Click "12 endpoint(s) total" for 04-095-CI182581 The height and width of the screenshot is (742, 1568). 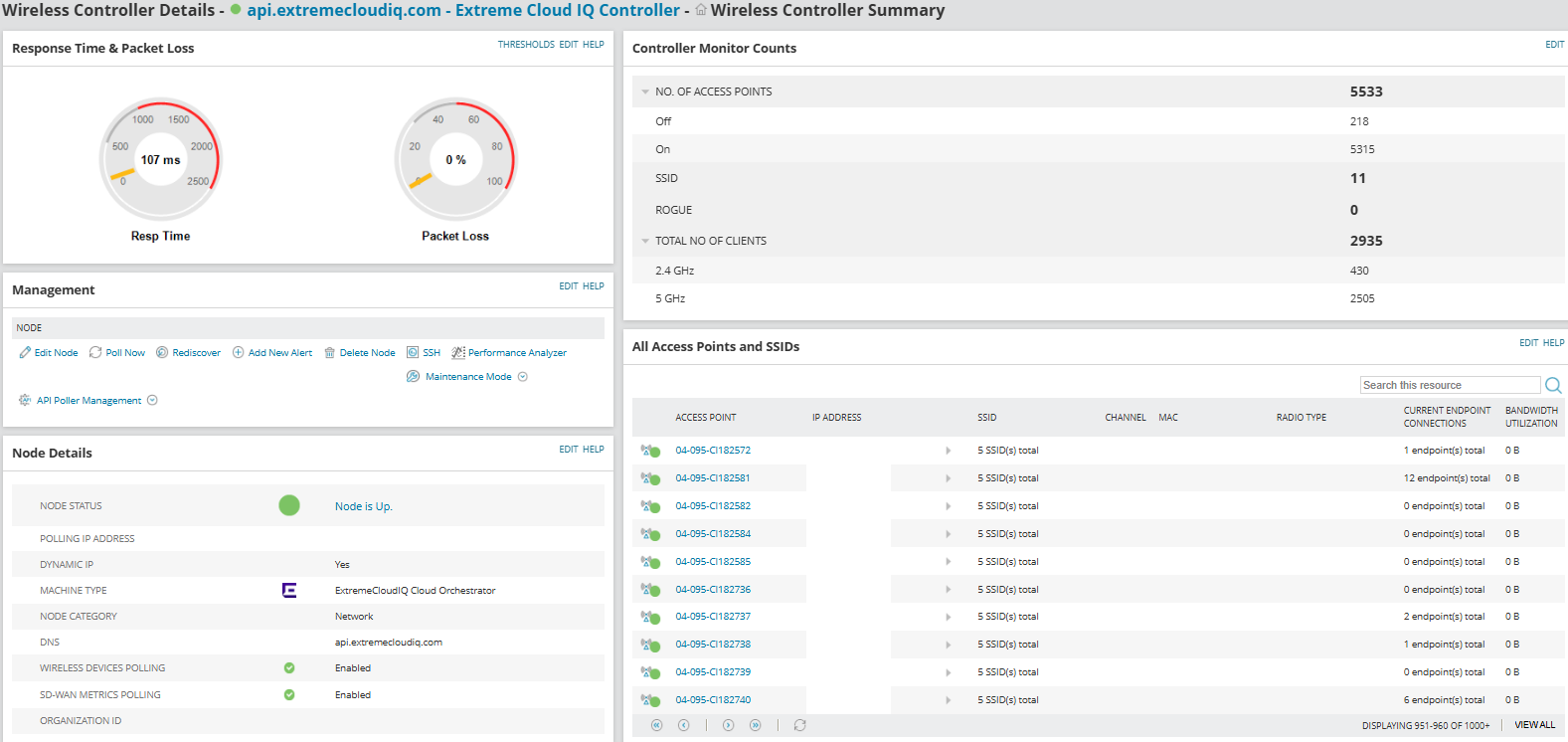coord(1447,478)
